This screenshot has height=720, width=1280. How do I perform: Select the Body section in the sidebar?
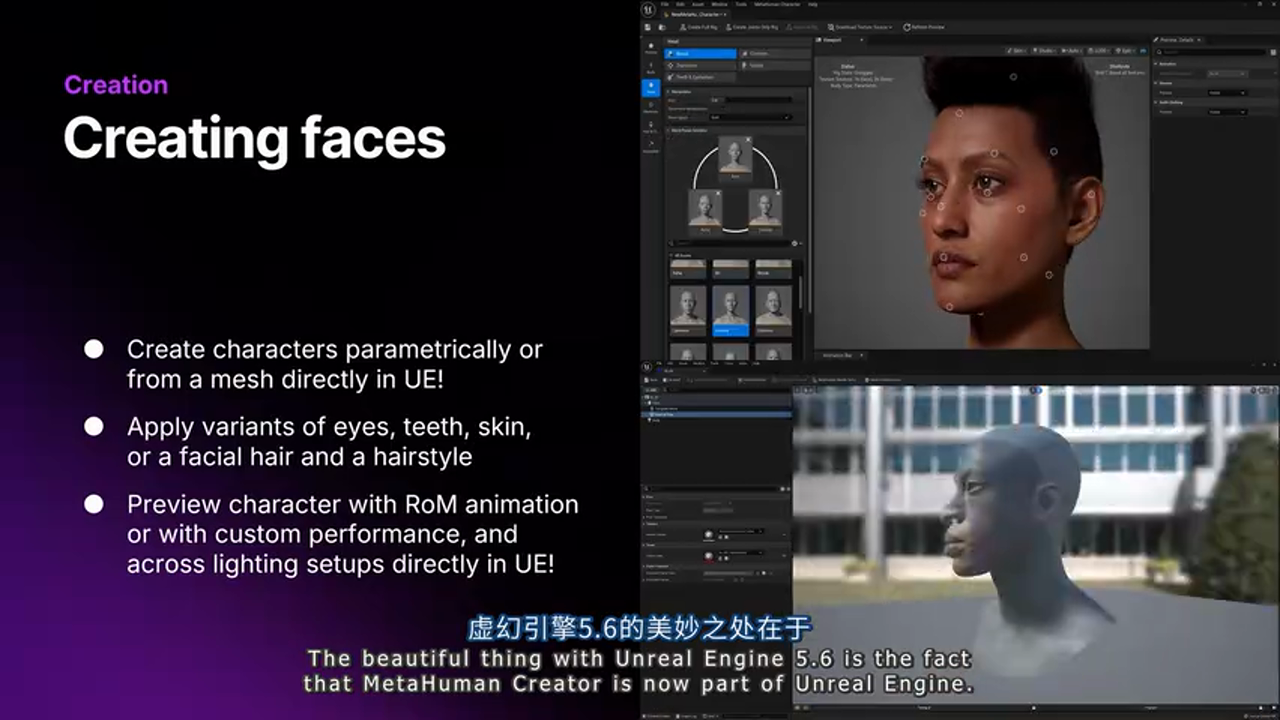pos(651,68)
